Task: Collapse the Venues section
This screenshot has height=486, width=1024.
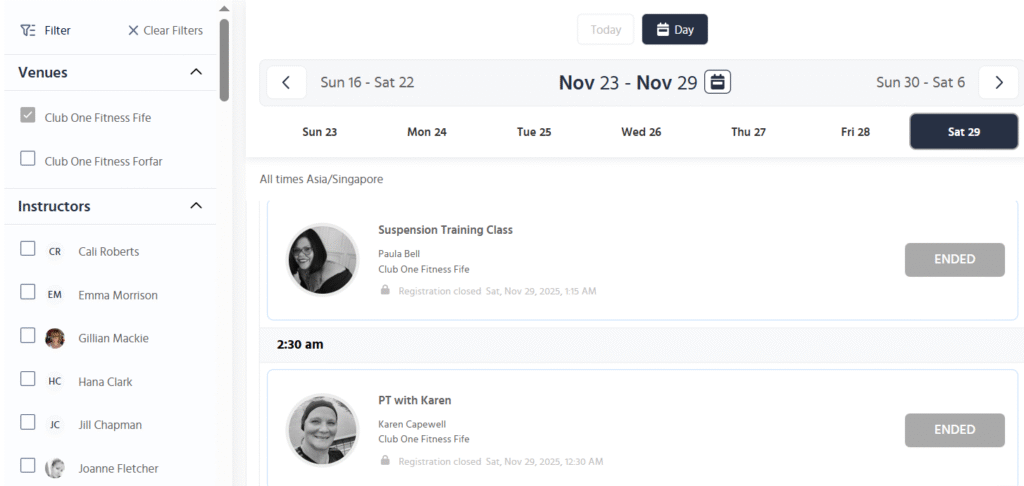Action: pyautogui.click(x=196, y=72)
